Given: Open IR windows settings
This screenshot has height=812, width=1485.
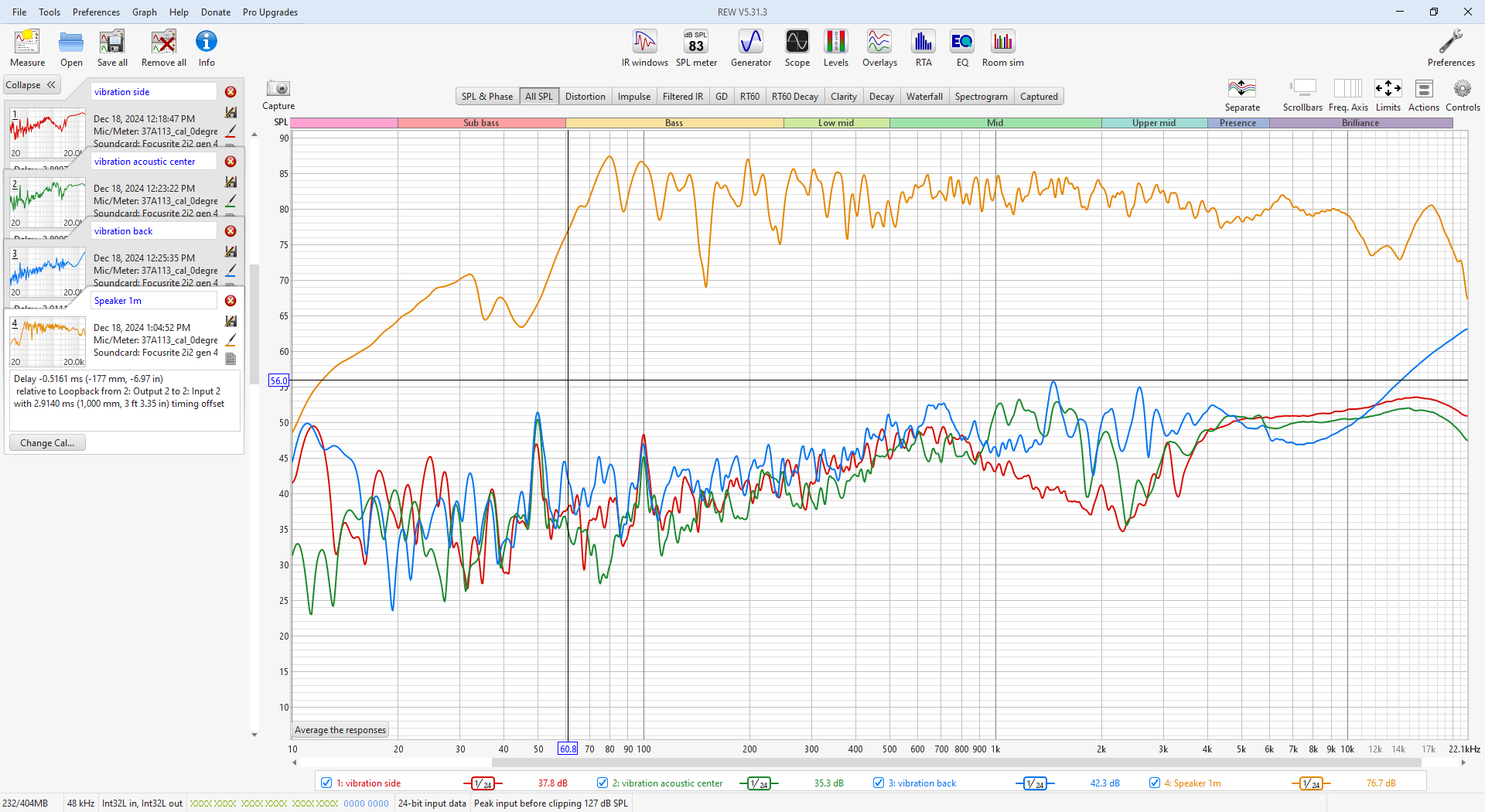Looking at the screenshot, I should [x=645, y=48].
